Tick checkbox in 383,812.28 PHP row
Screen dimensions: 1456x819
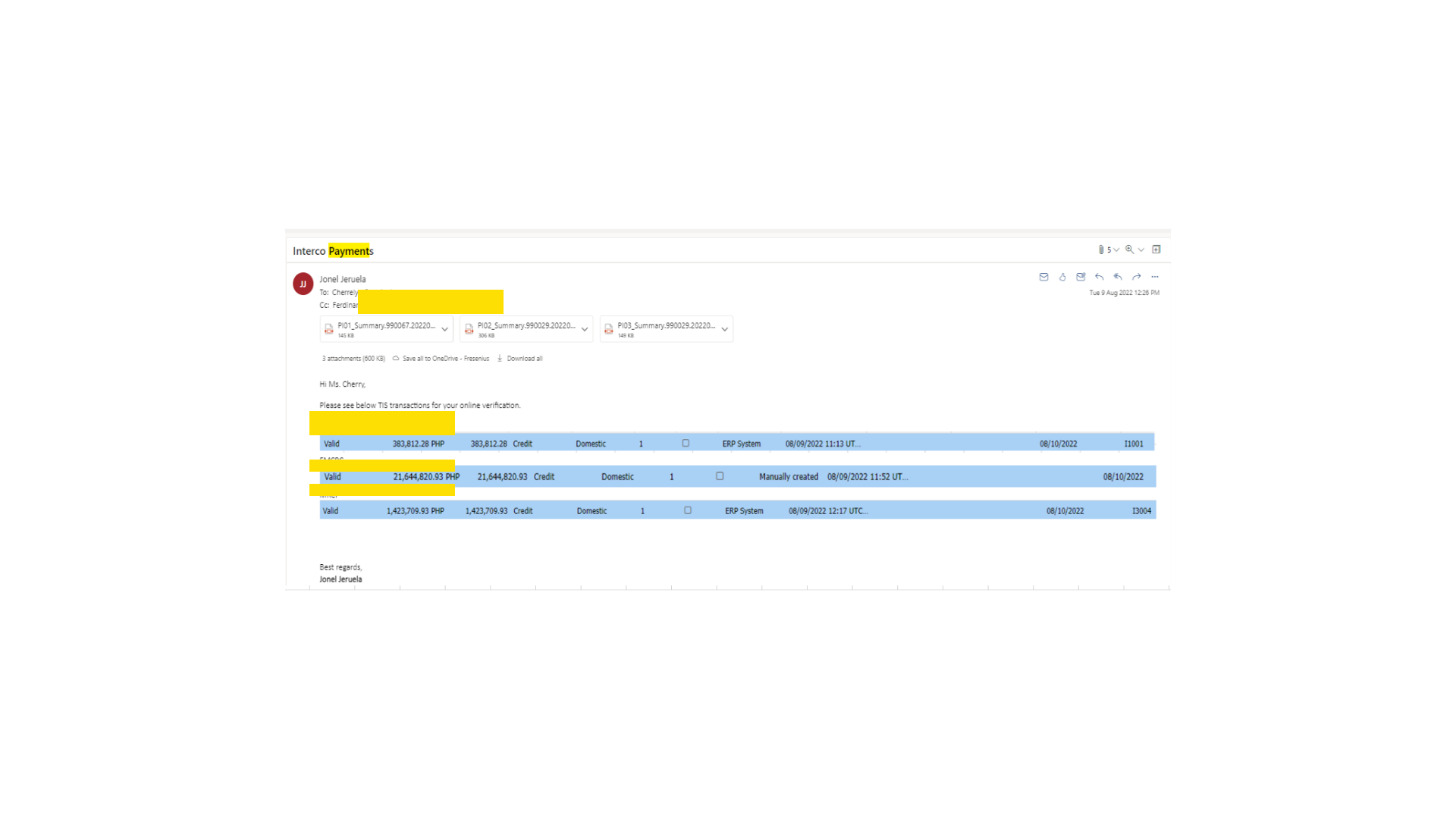(x=686, y=443)
